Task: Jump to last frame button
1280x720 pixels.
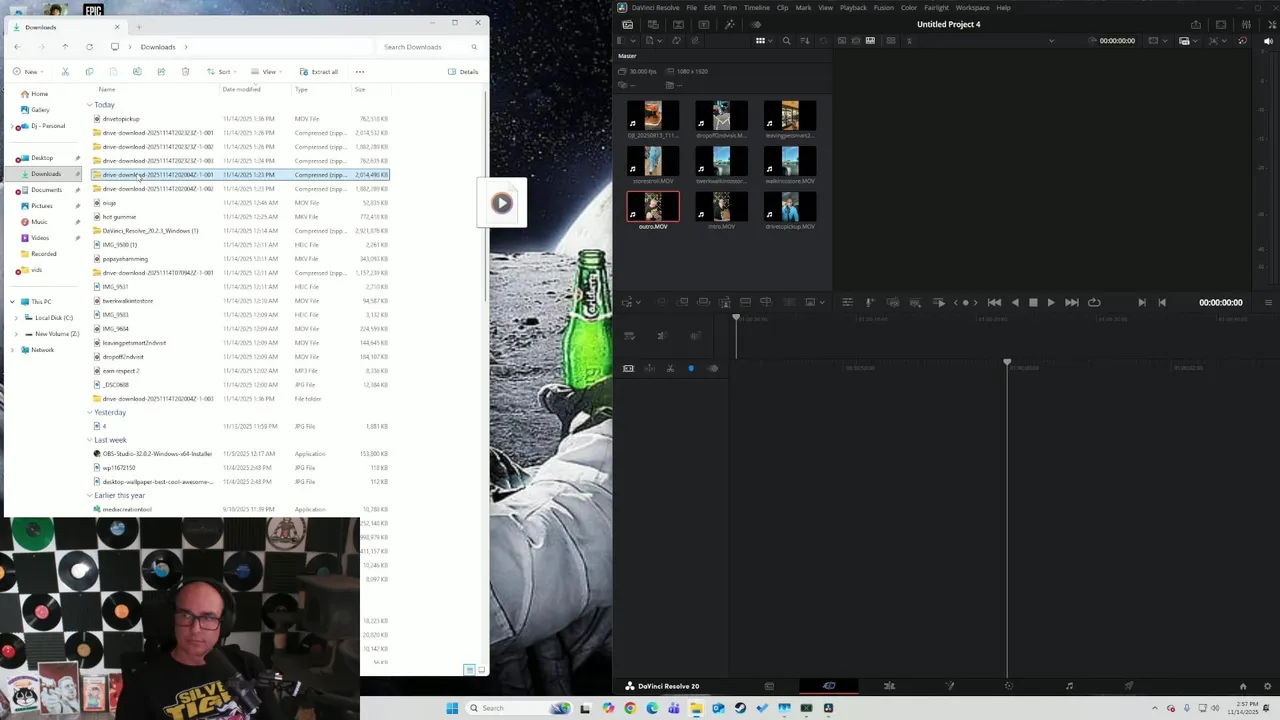Action: click(x=1072, y=302)
